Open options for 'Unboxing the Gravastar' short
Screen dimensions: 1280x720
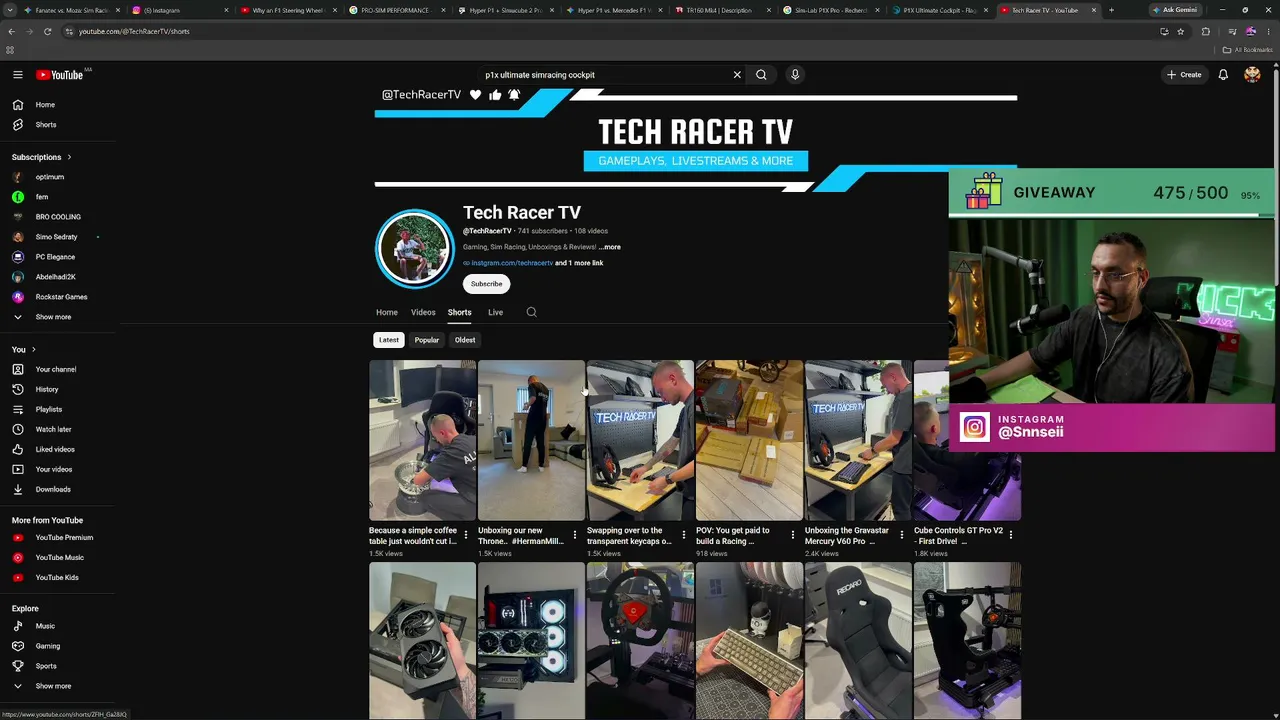pos(902,535)
